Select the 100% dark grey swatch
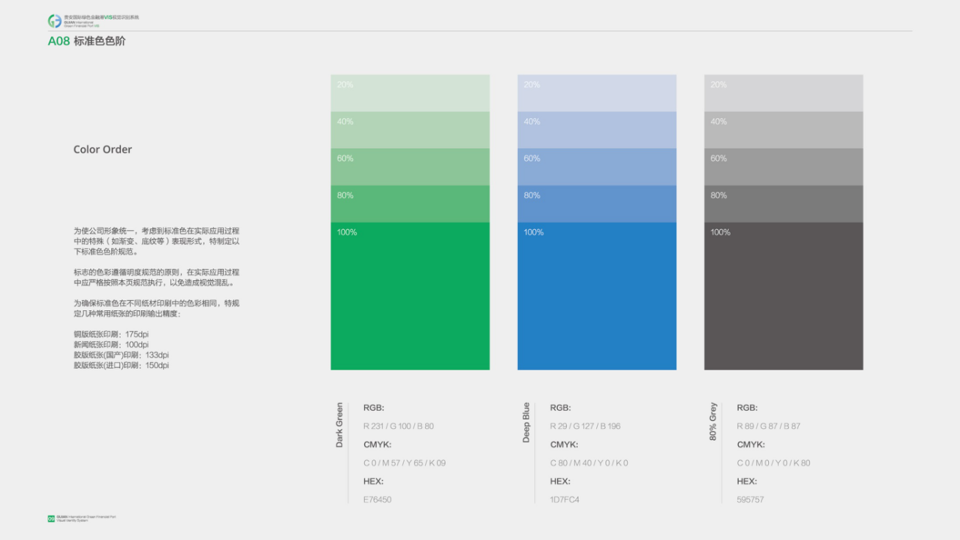 pyautogui.click(x=783, y=296)
